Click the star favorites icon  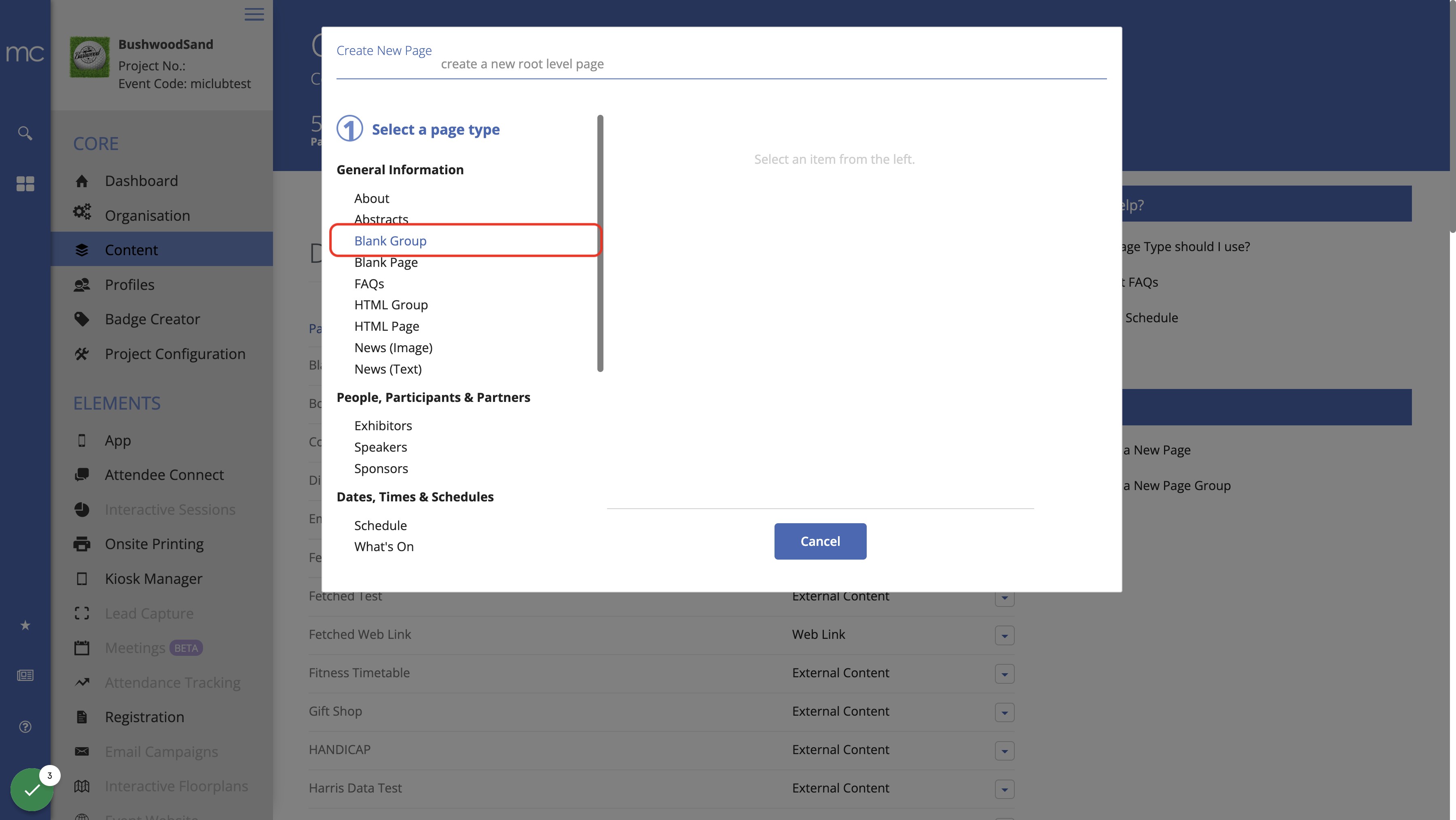tap(25, 625)
